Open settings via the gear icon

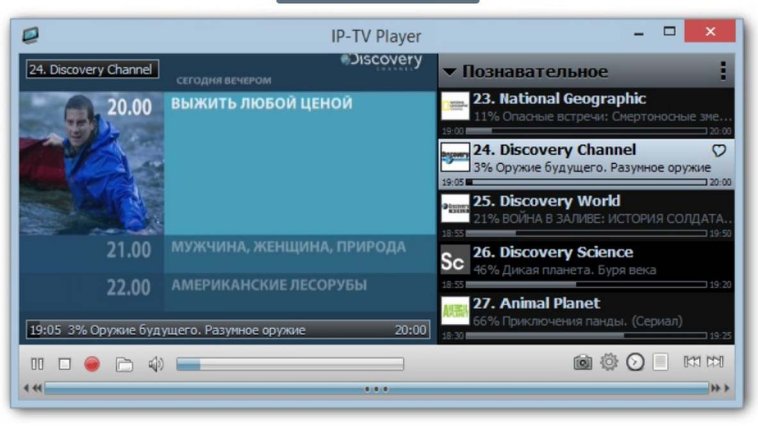[609, 362]
